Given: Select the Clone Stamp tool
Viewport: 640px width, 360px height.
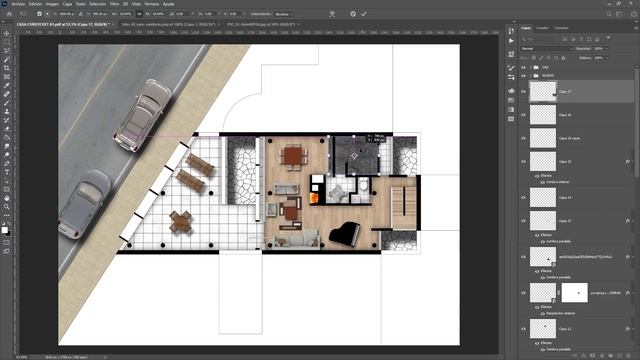Looking at the screenshot, I should (7, 111).
